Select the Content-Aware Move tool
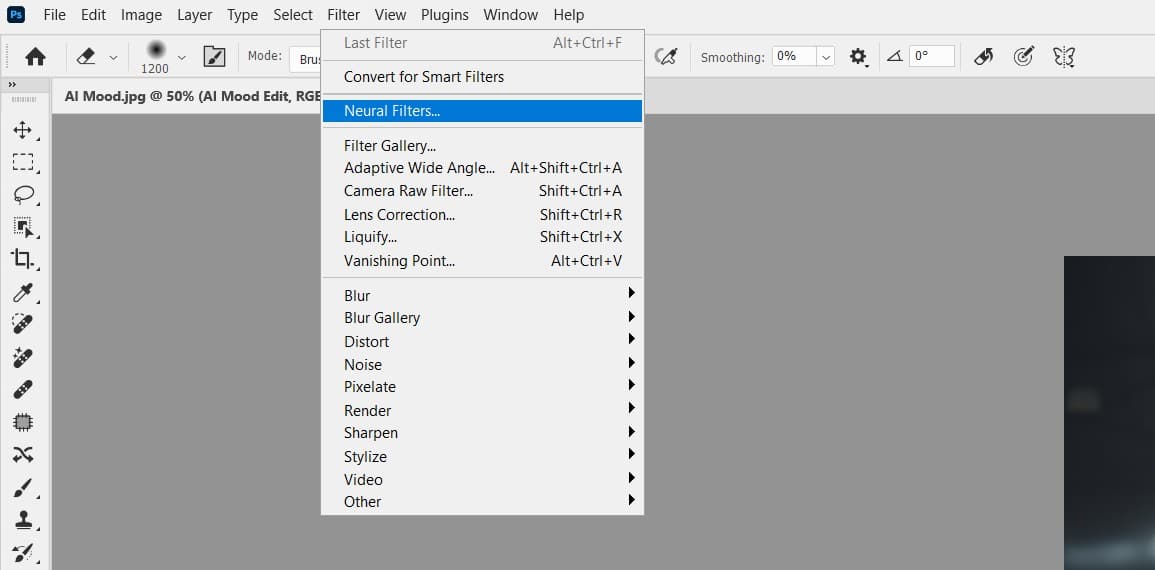This screenshot has width=1155, height=570. tap(23, 454)
